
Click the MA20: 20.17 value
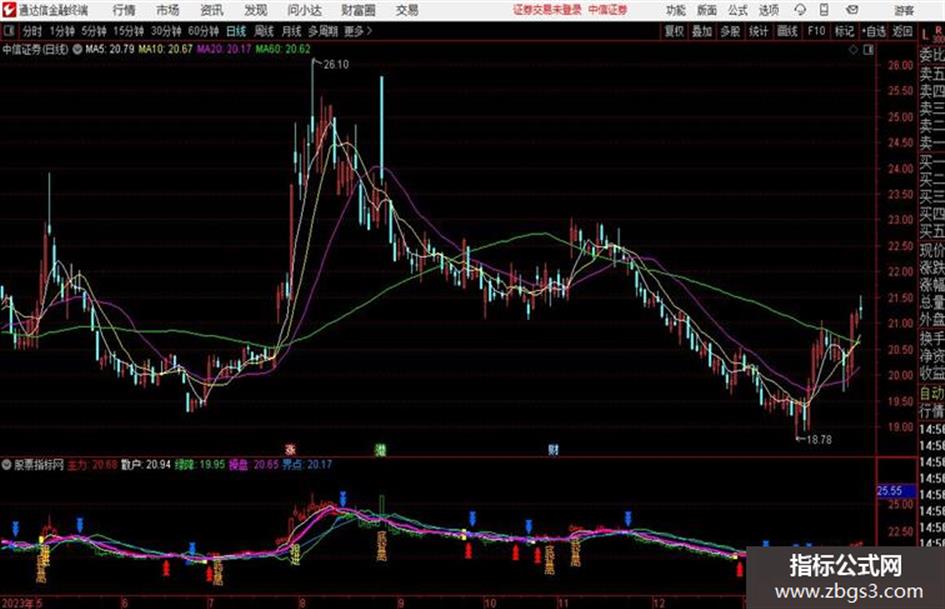tap(224, 49)
